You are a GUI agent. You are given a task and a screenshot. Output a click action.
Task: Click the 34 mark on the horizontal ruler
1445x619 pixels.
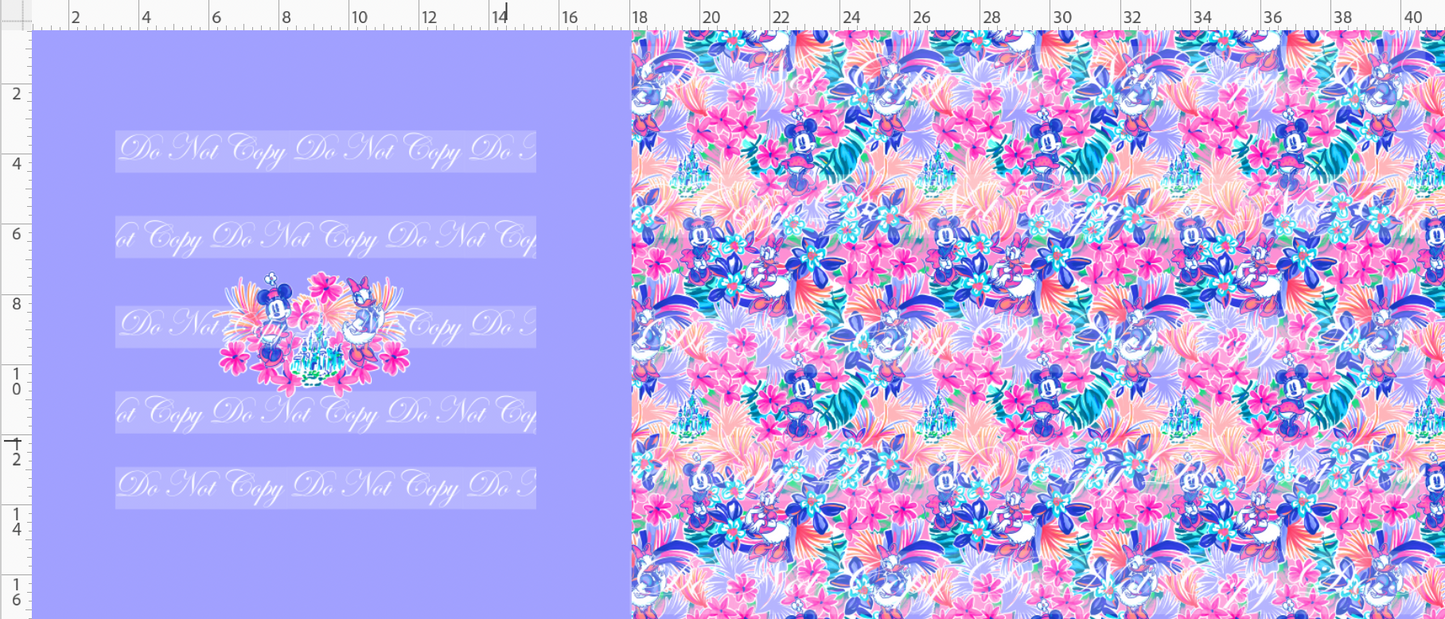pos(1202,17)
